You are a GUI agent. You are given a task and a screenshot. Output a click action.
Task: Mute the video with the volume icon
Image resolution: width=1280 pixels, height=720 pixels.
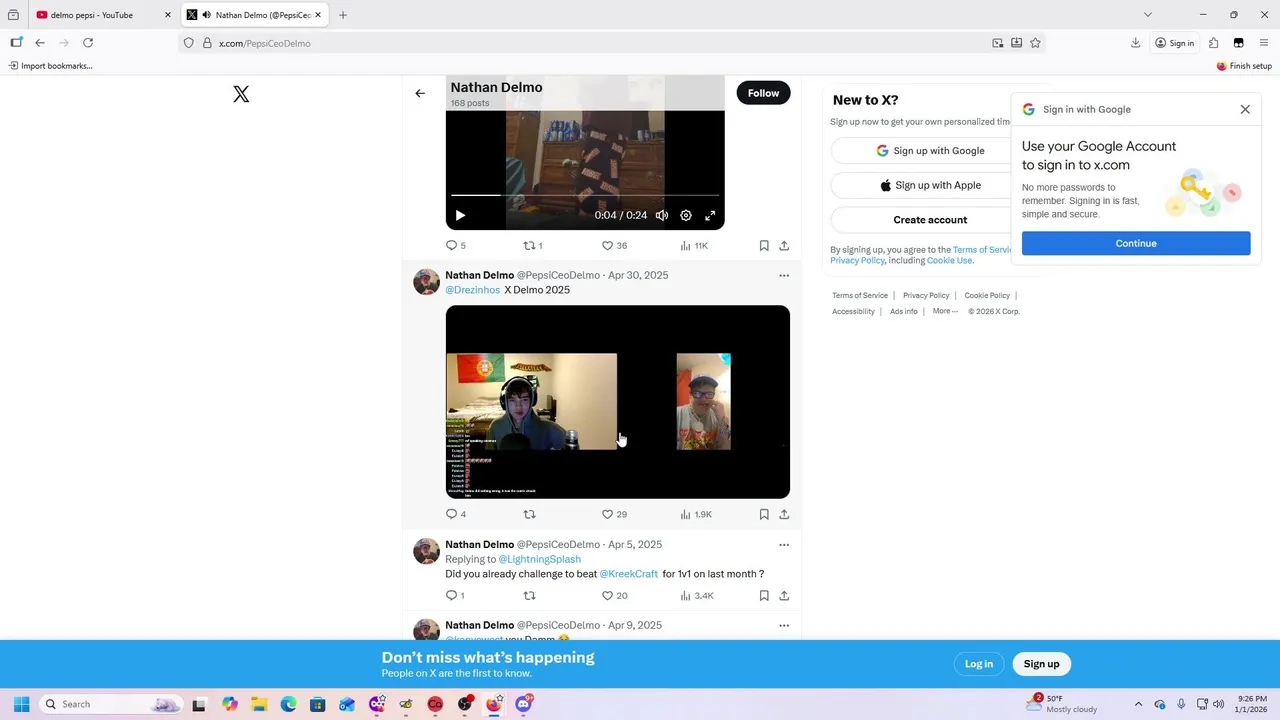tap(662, 215)
